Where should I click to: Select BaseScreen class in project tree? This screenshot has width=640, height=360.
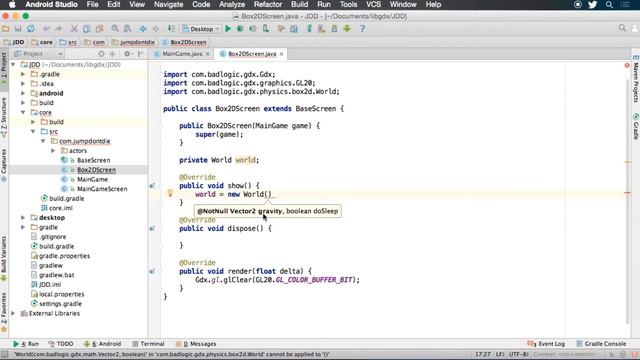93,160
